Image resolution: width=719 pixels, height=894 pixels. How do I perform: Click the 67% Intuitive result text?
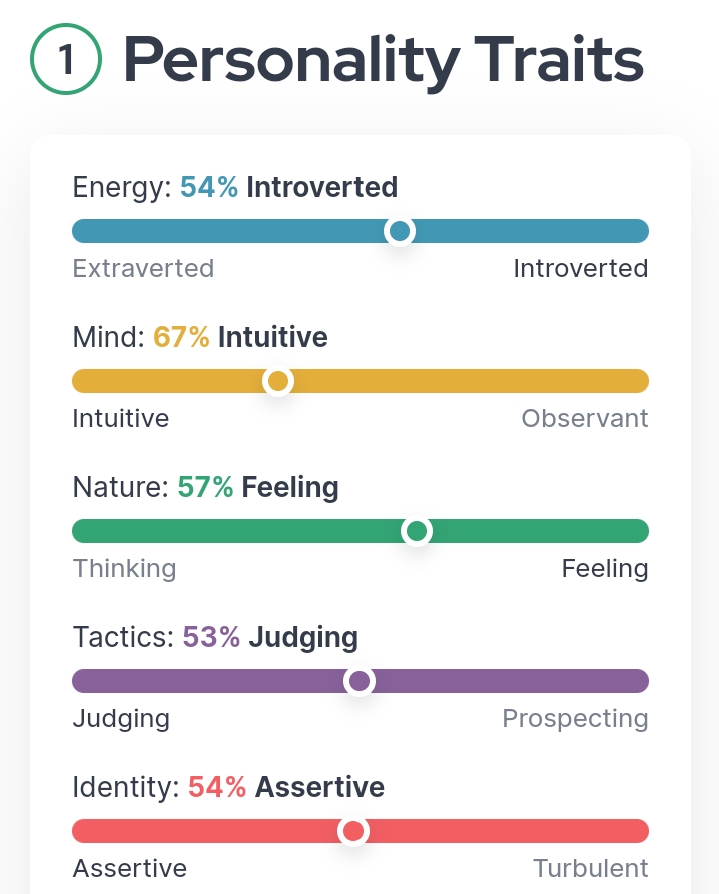(240, 337)
